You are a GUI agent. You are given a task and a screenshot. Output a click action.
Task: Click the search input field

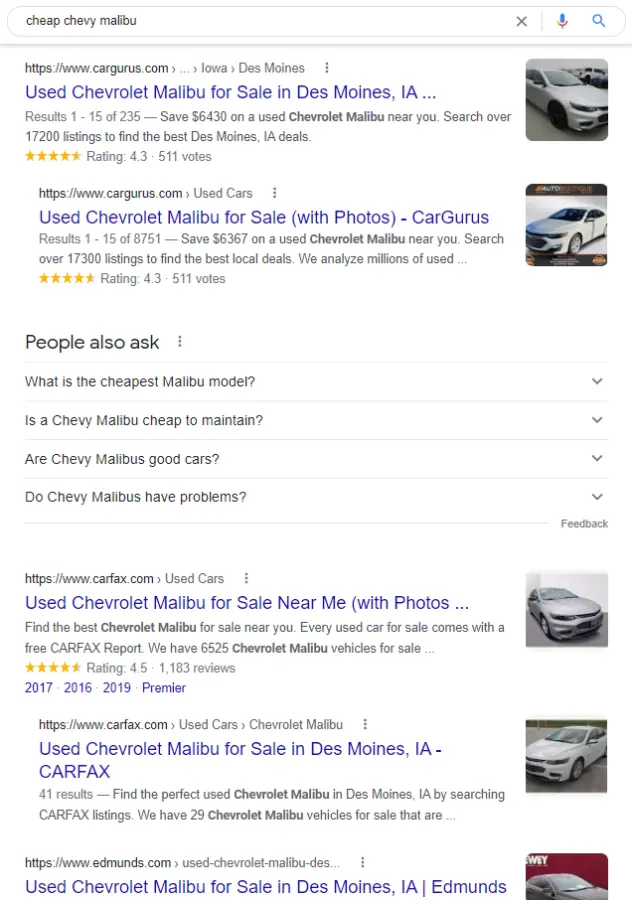pyautogui.click(x=260, y=21)
